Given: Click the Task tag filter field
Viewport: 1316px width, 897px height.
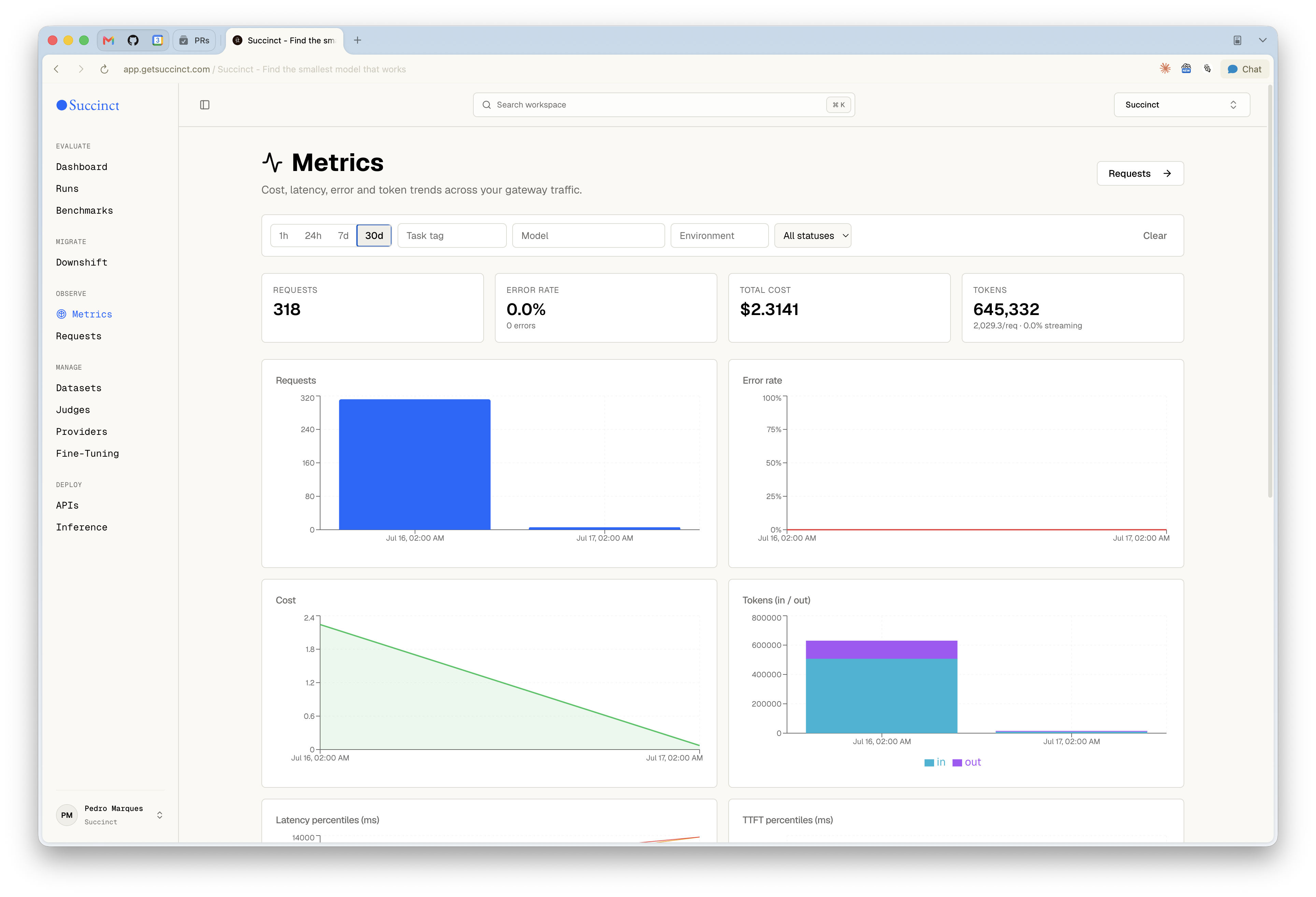Looking at the screenshot, I should tap(452, 236).
